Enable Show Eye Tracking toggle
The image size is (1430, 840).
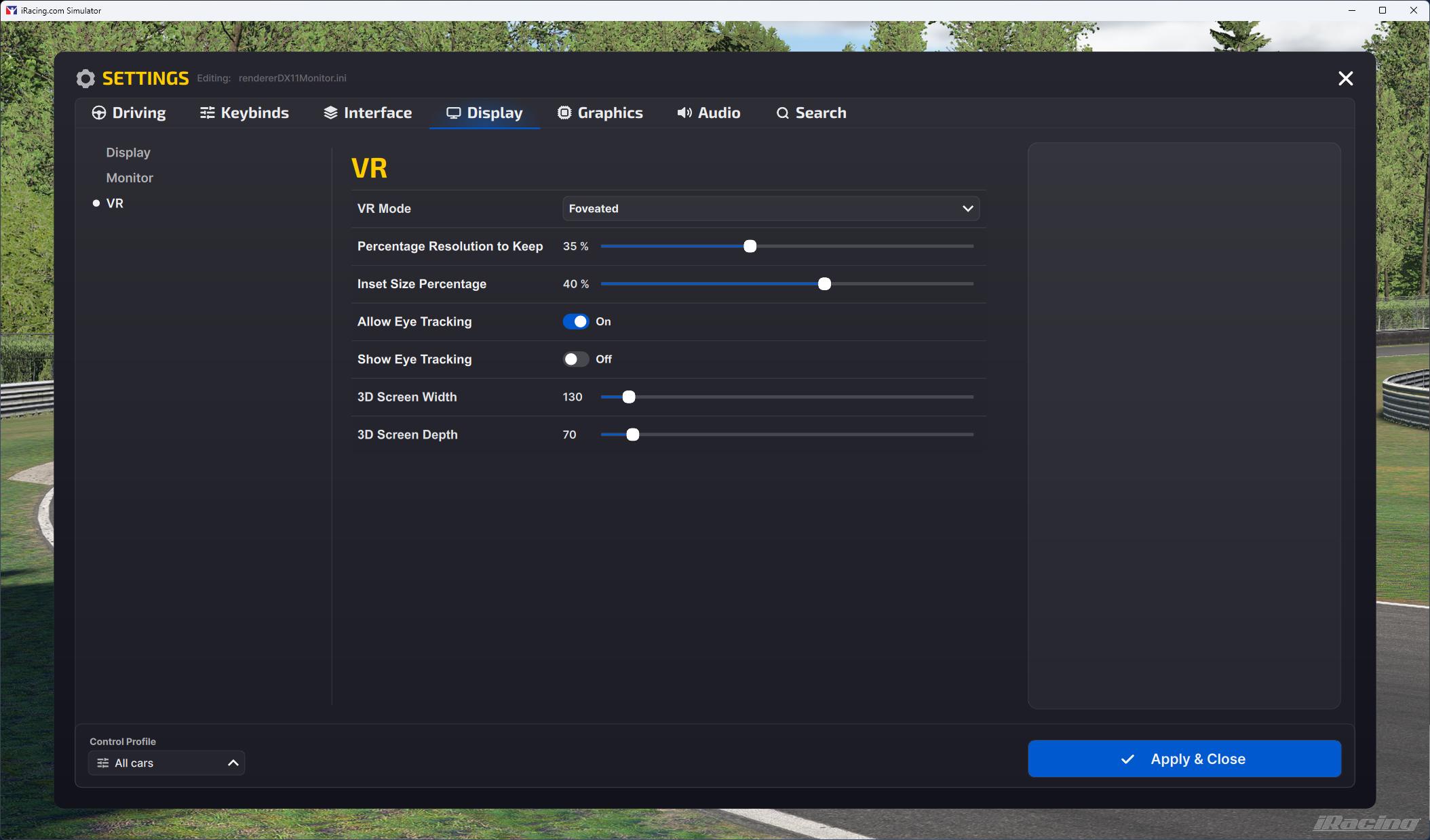[575, 359]
